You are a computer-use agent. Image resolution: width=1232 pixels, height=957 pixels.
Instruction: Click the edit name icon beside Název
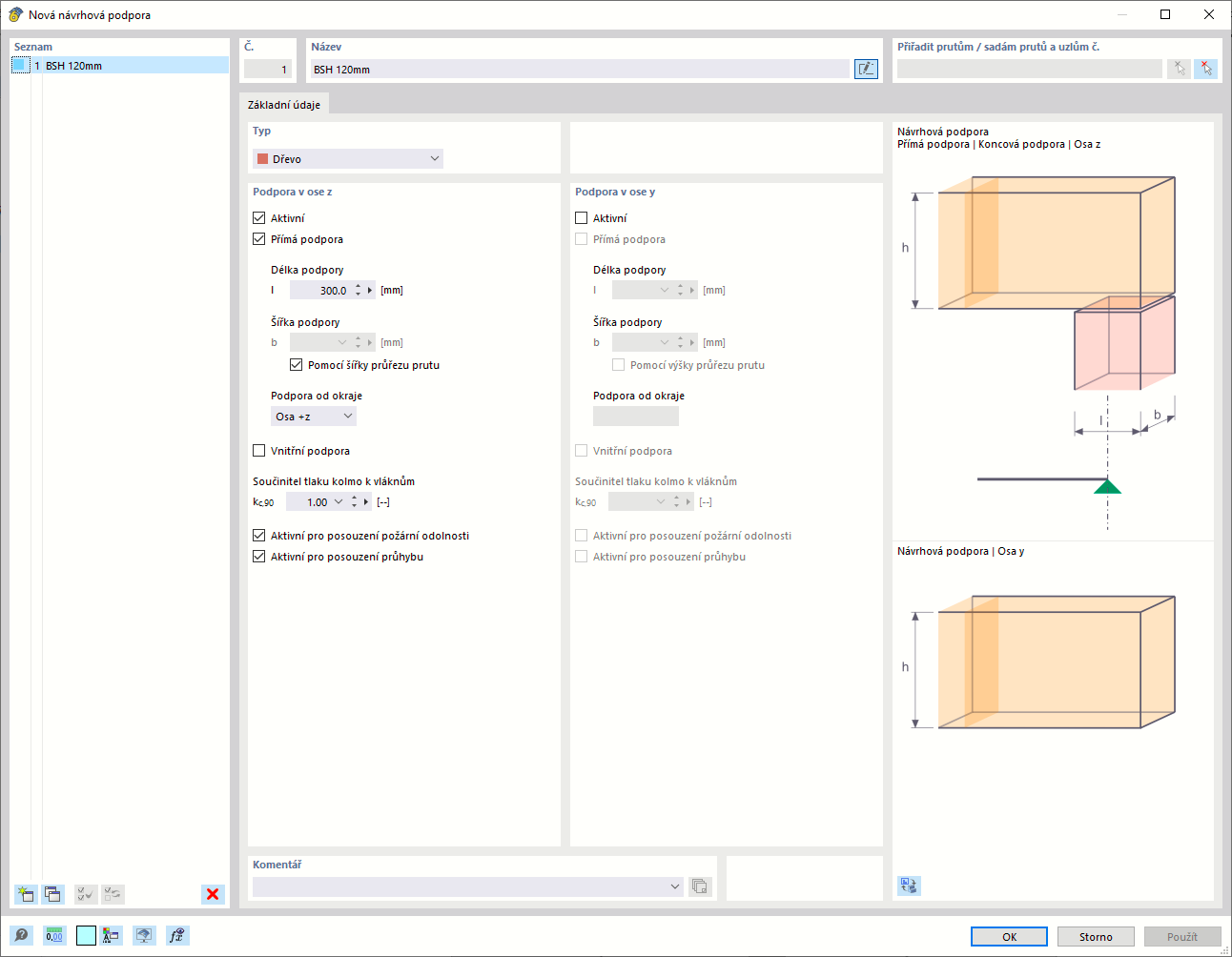[866, 69]
